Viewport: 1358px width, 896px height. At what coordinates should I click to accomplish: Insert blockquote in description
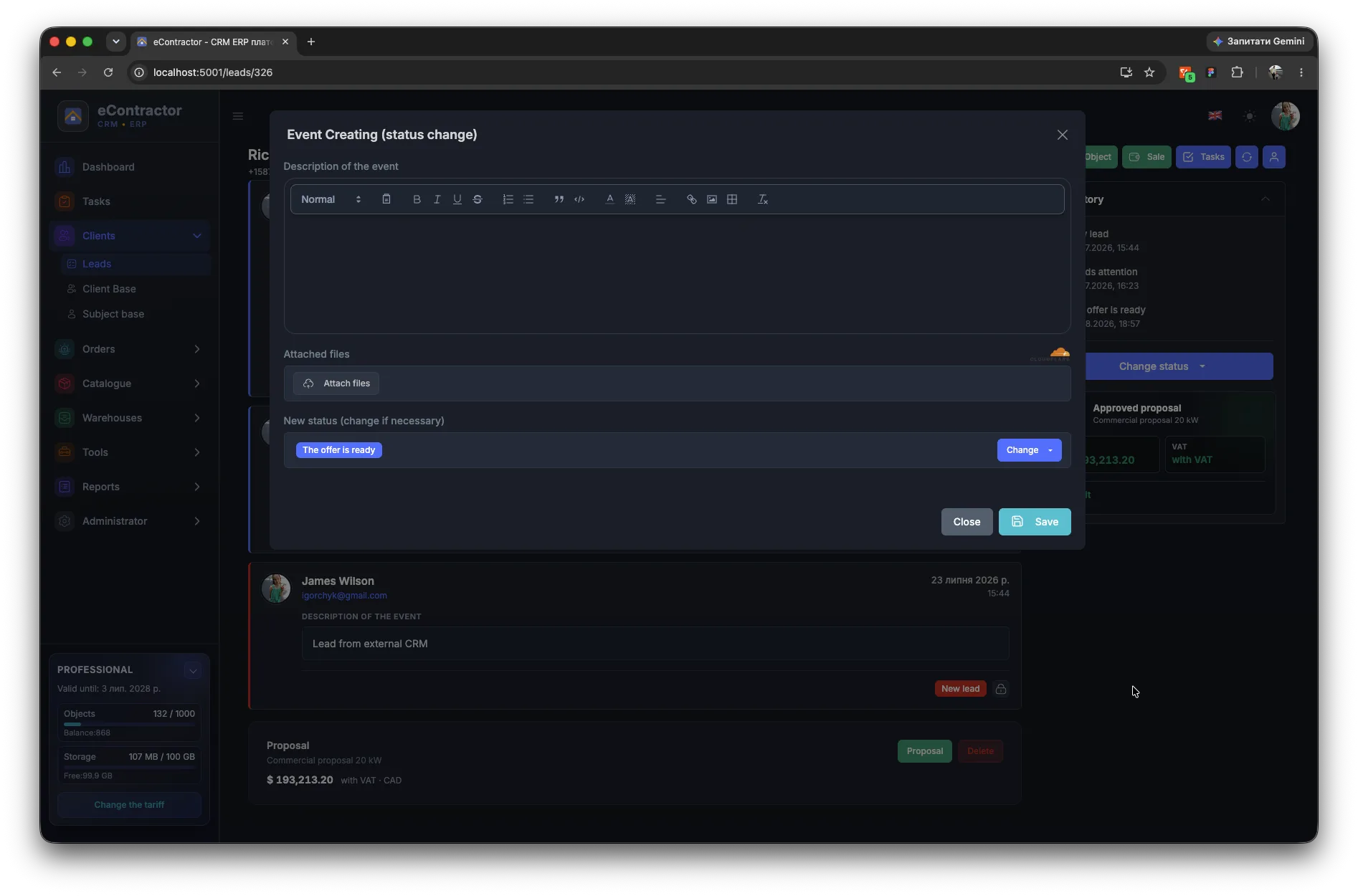(559, 199)
